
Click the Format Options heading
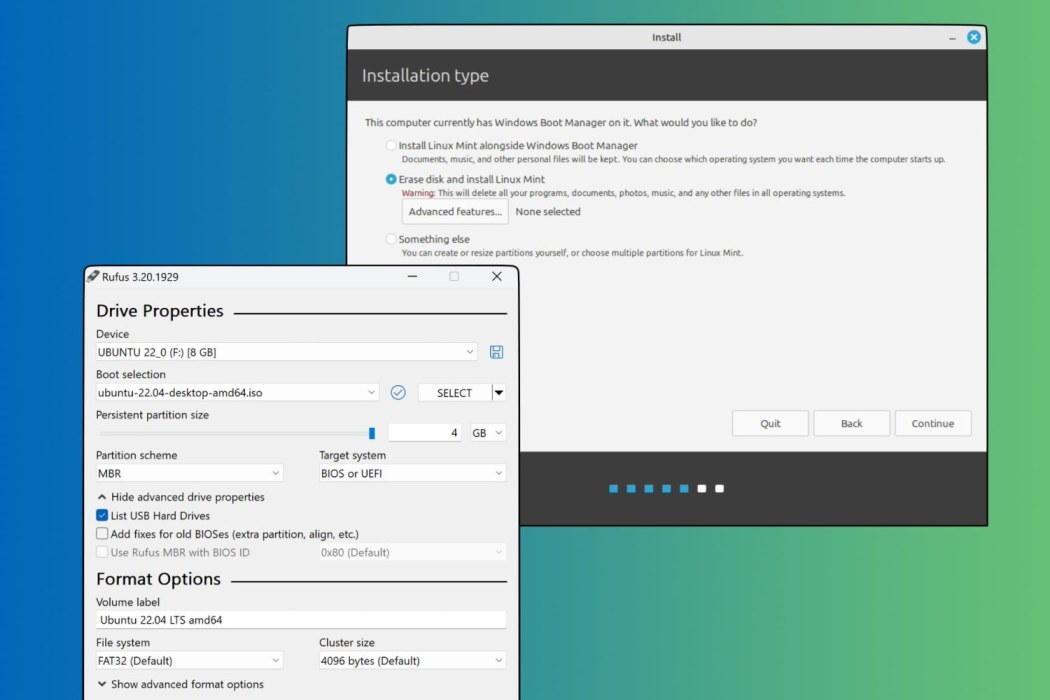(x=158, y=579)
